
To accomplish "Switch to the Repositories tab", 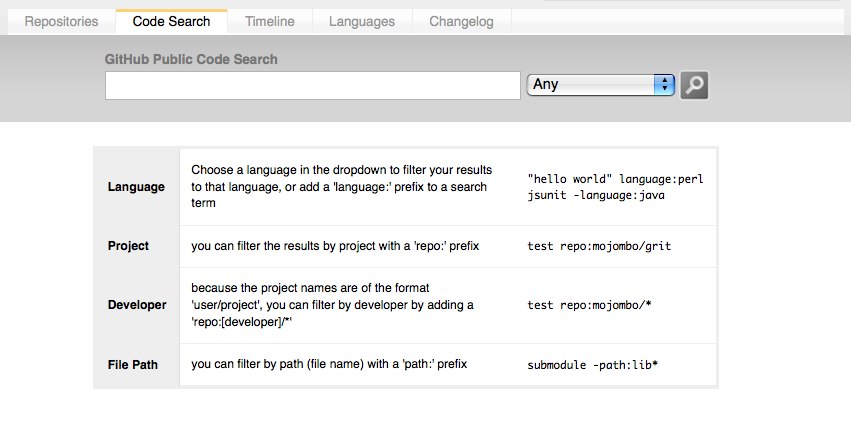I will point(61,21).
